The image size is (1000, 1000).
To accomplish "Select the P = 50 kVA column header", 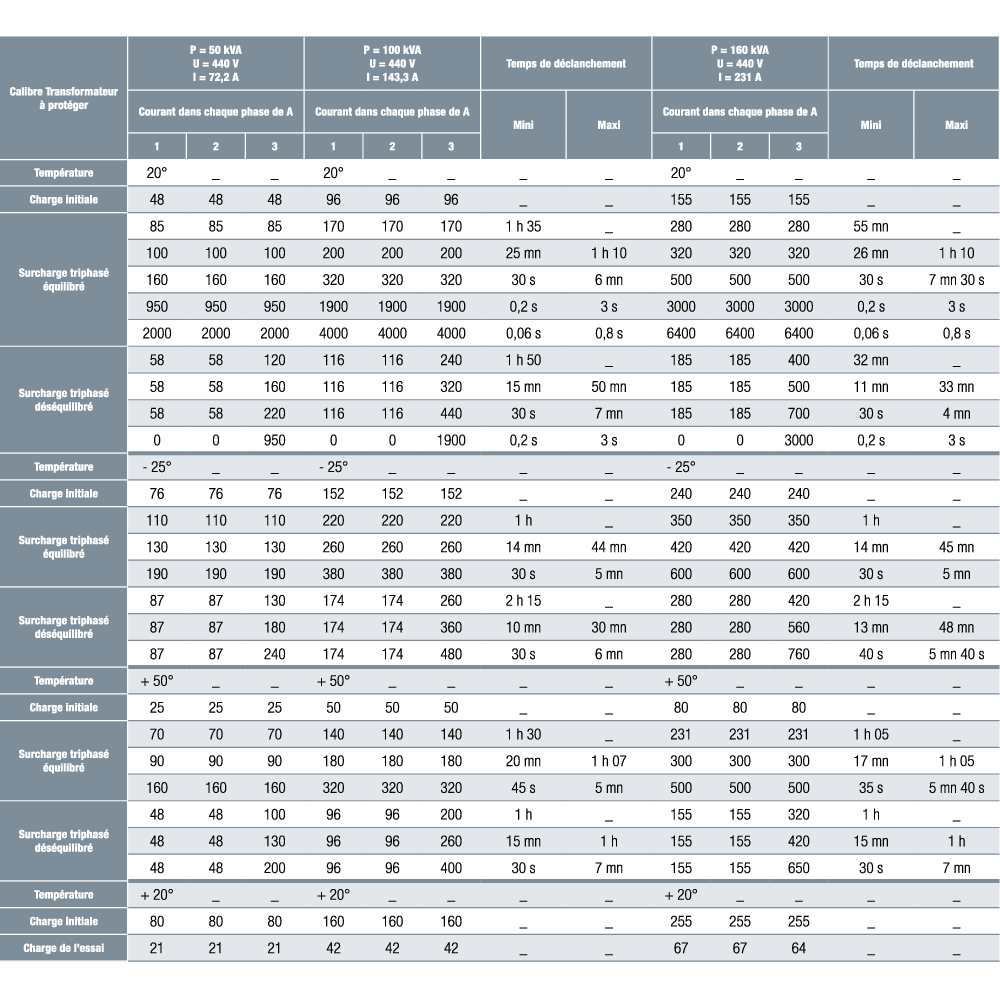I will pyautogui.click(x=214, y=62).
